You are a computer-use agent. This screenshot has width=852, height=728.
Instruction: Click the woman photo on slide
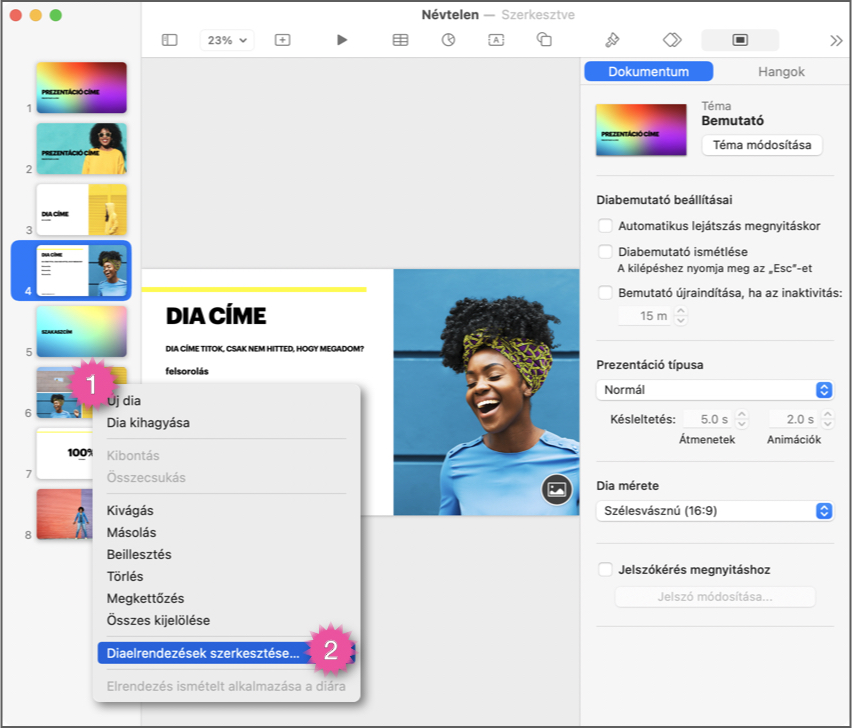pos(486,392)
